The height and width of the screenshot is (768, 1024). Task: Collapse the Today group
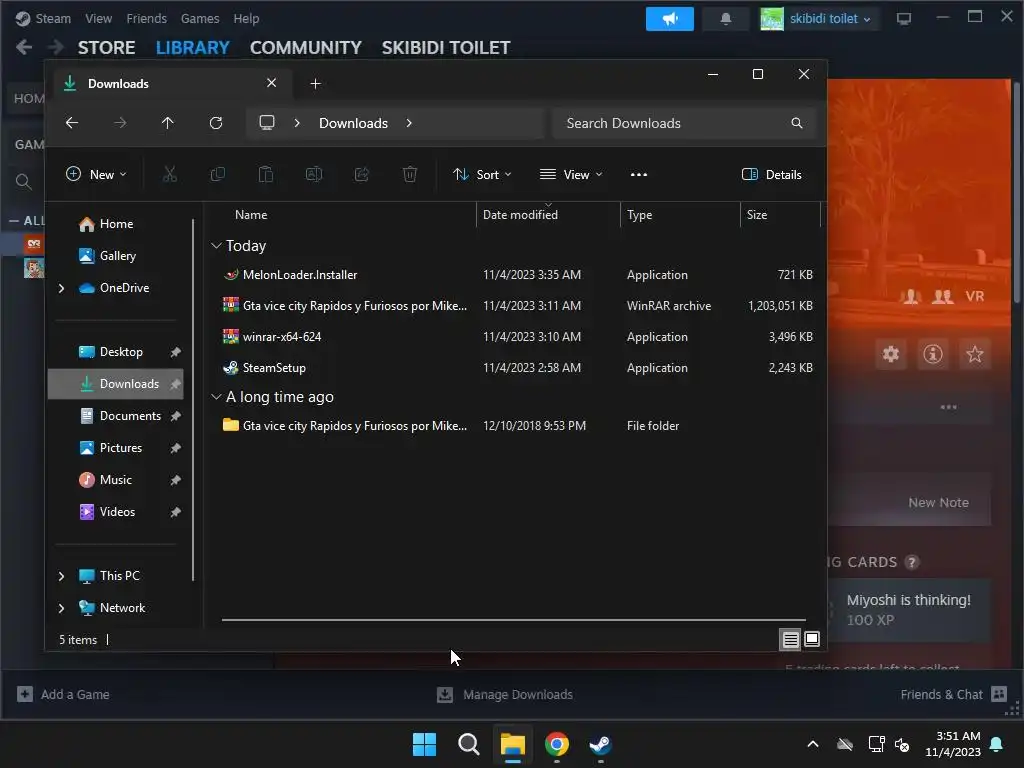pos(216,246)
